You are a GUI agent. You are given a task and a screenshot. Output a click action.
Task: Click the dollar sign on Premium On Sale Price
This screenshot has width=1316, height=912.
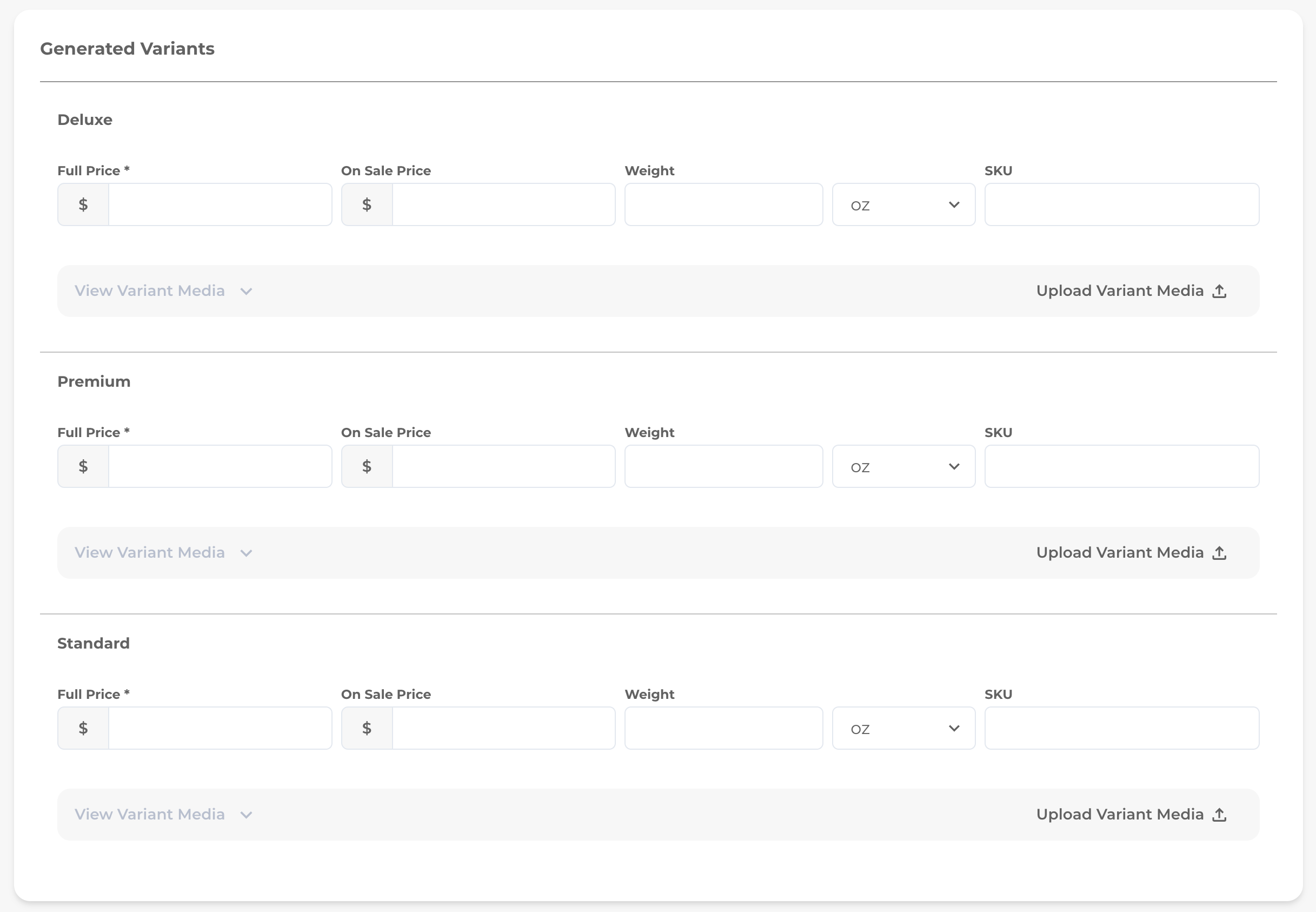coord(367,466)
